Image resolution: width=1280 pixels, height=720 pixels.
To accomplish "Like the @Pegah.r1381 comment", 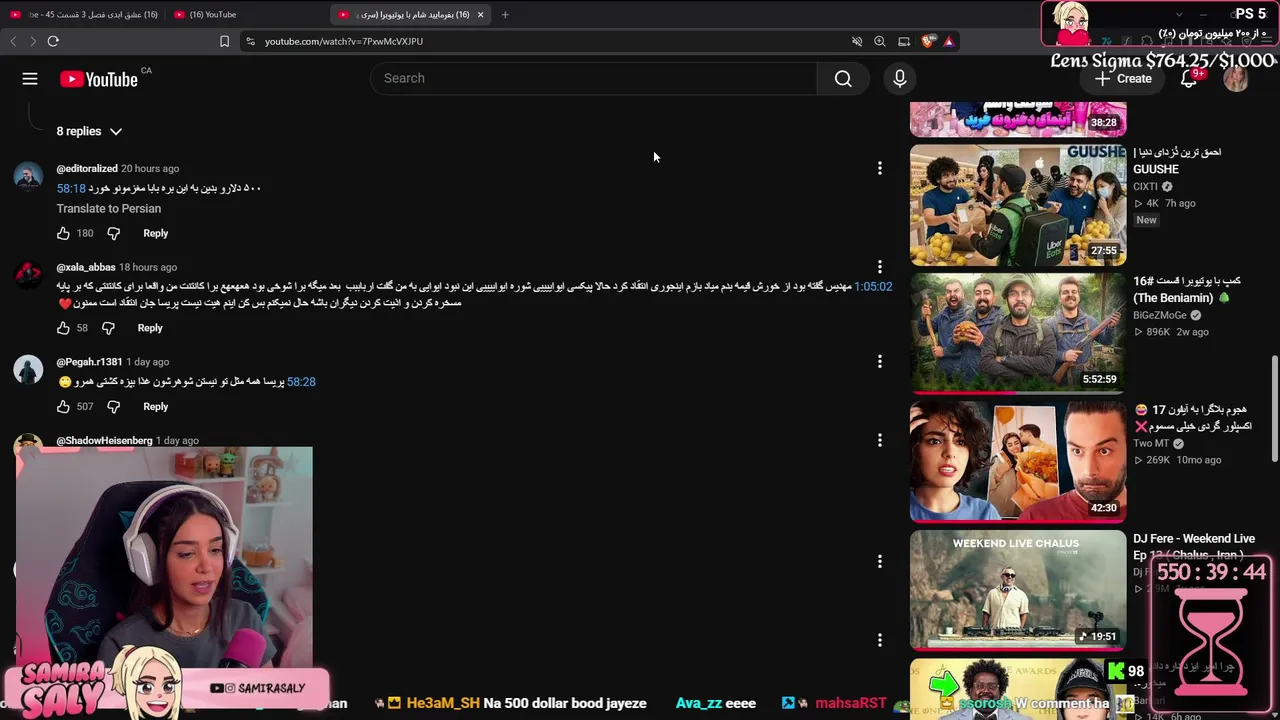I will point(63,407).
